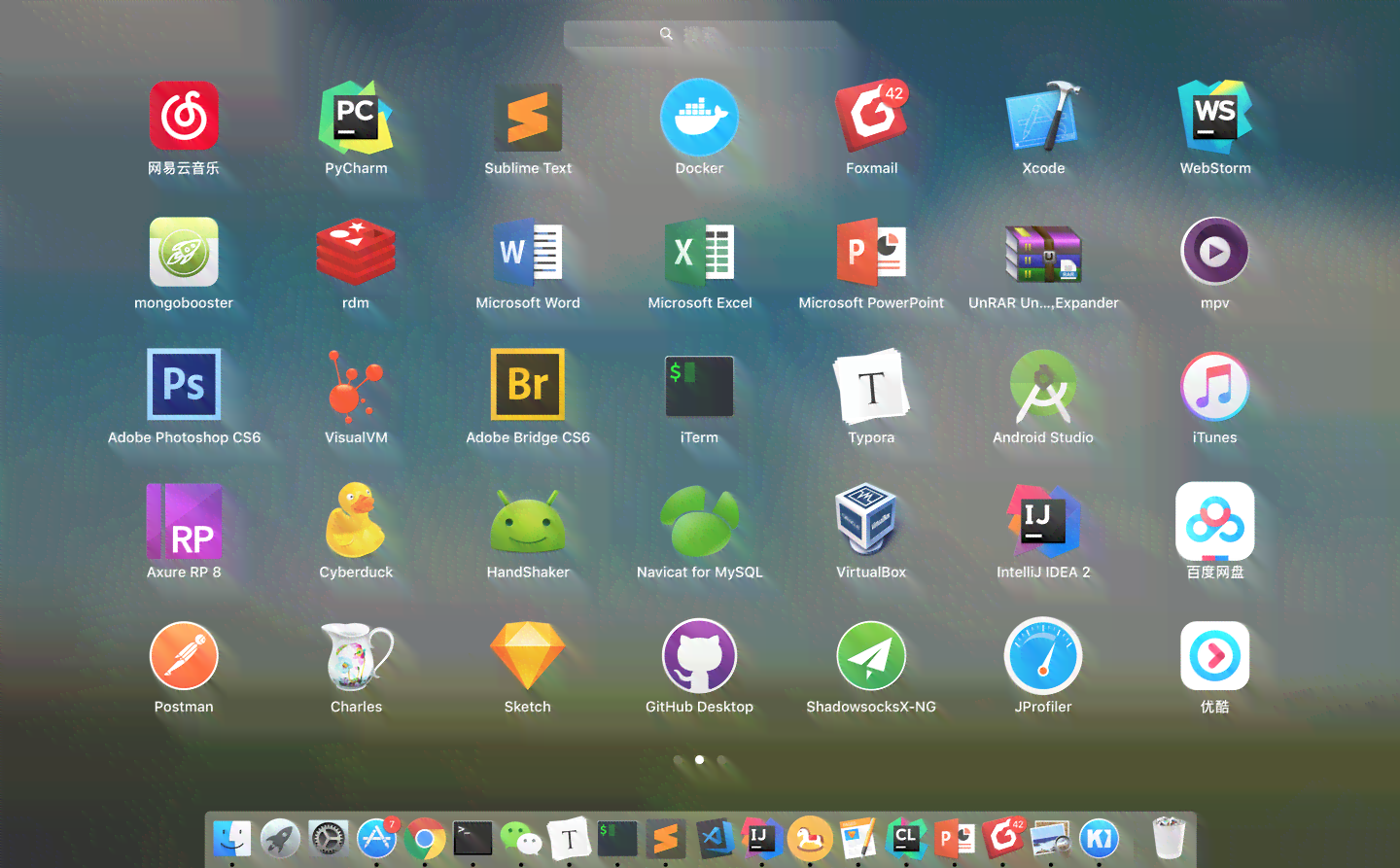1400x868 pixels.
Task: Launch Android Studio
Action: coord(1043,387)
